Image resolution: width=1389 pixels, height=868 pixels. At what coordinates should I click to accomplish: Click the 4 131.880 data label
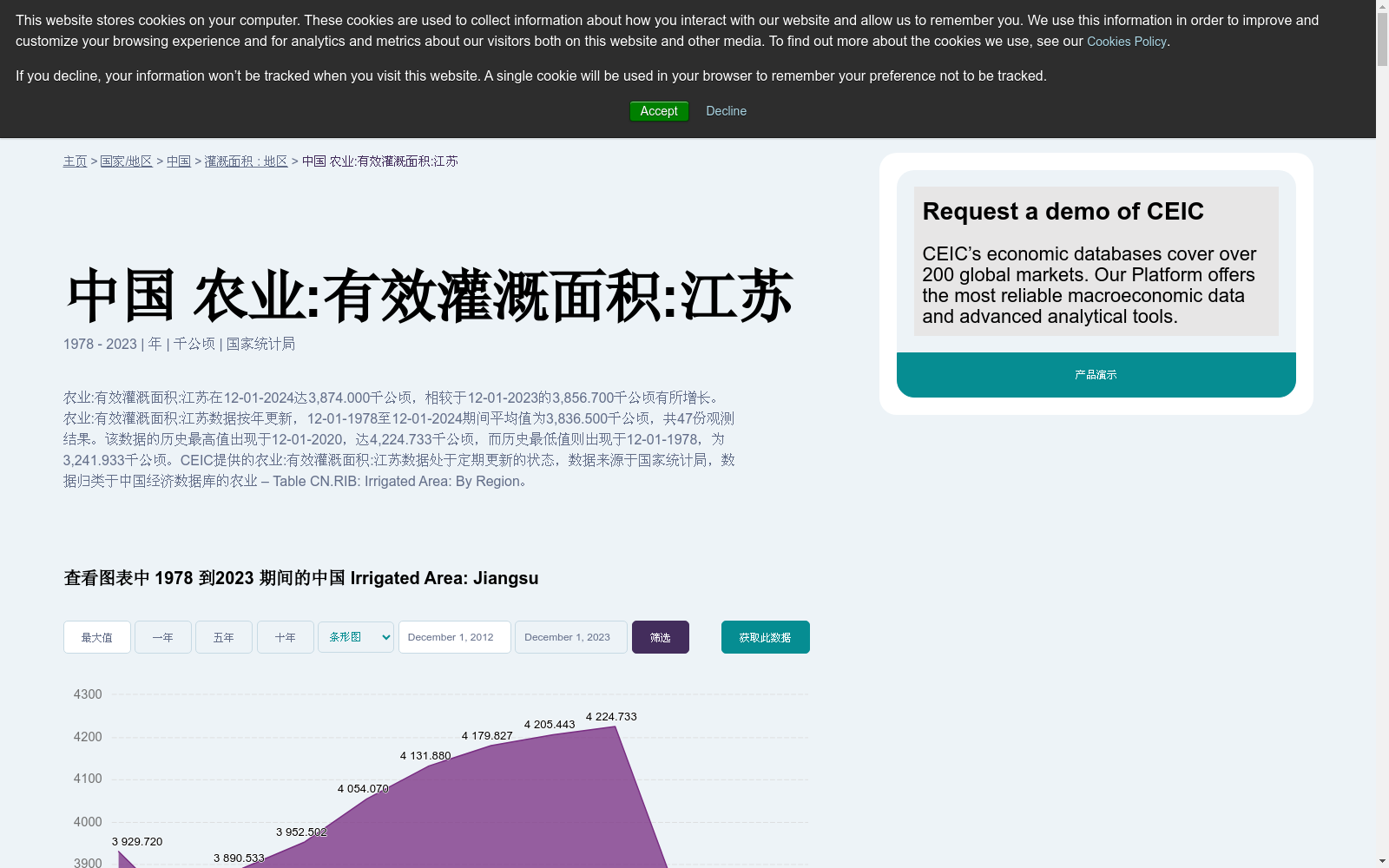click(x=425, y=756)
